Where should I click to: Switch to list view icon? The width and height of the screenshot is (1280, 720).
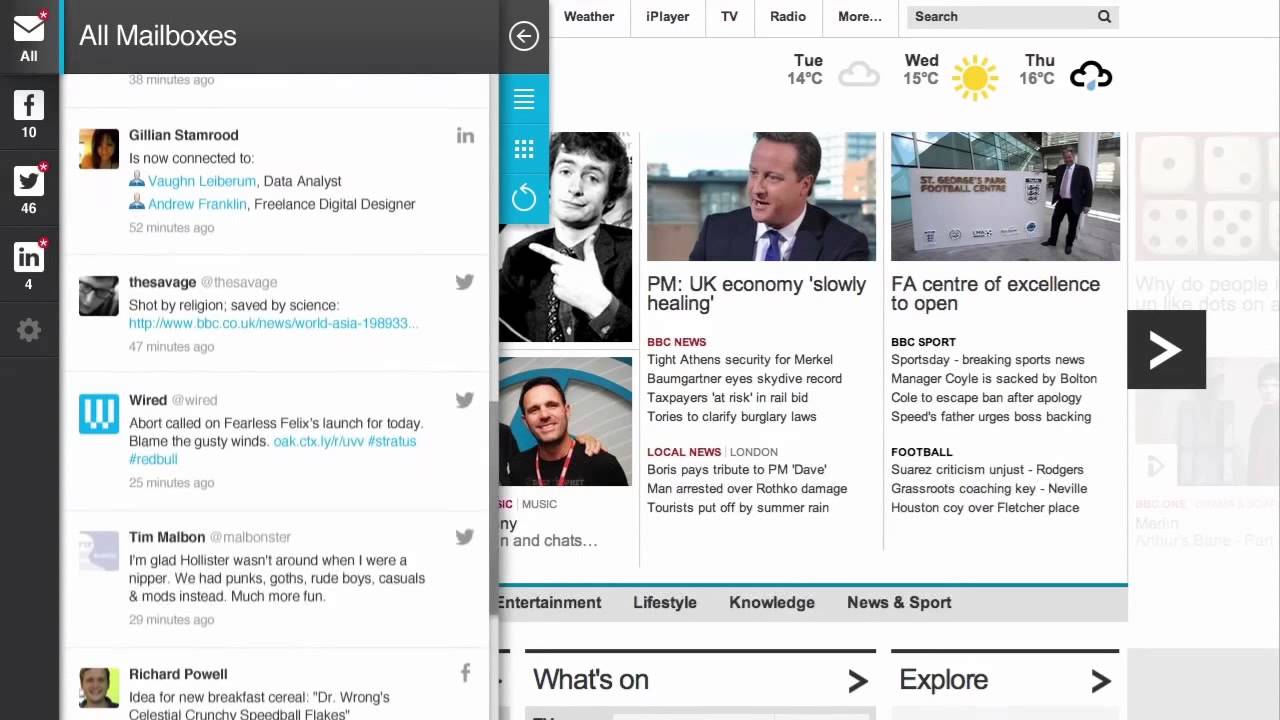(524, 99)
